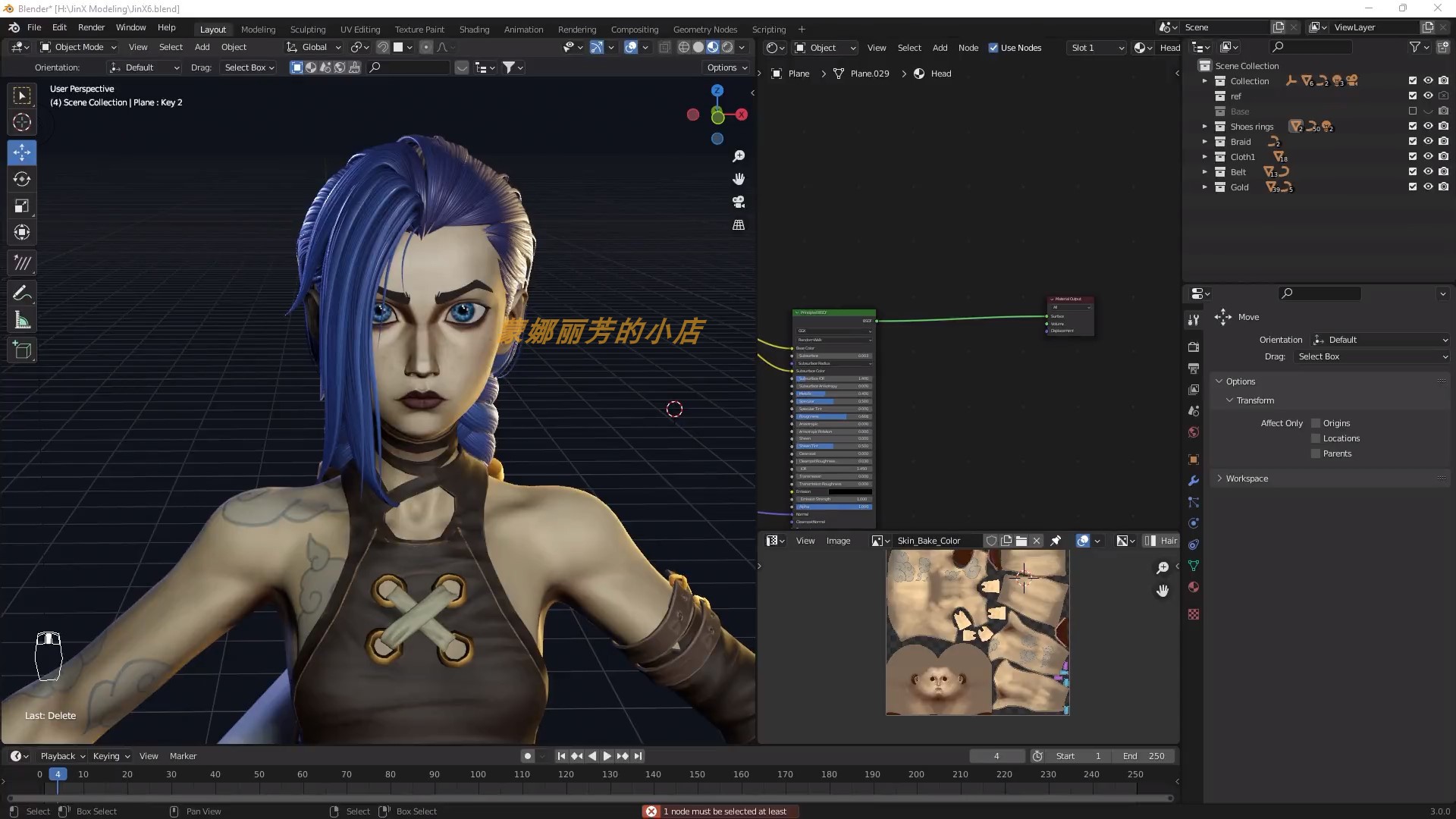Open the Drag Select Box dropdown in header
1456x819 pixels.
point(249,67)
